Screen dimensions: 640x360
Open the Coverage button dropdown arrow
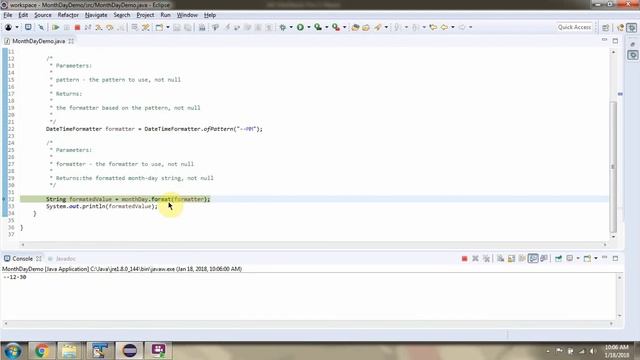coord(327,27)
